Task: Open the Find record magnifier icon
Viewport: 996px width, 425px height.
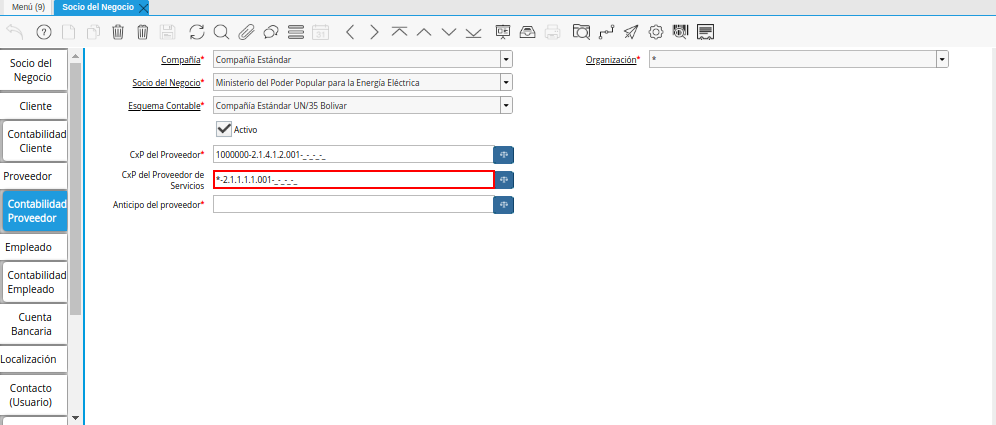Action: click(221, 32)
